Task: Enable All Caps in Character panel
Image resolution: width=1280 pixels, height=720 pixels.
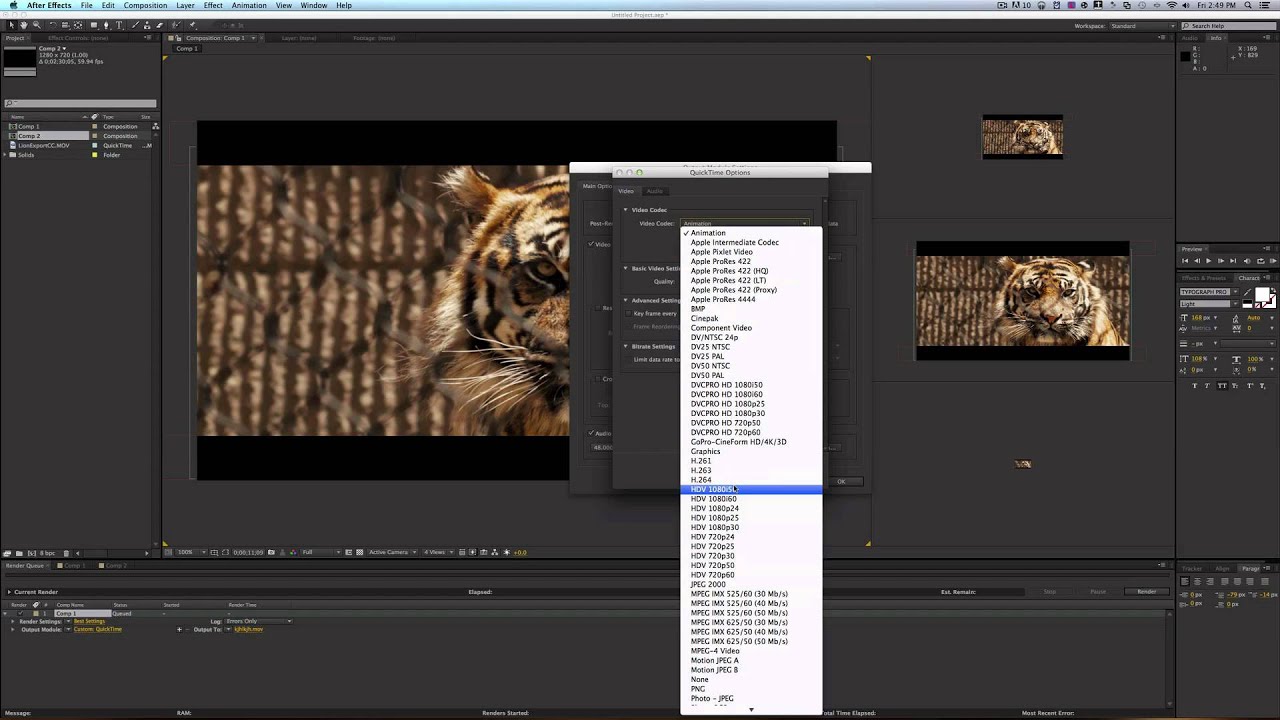Action: tap(1222, 386)
